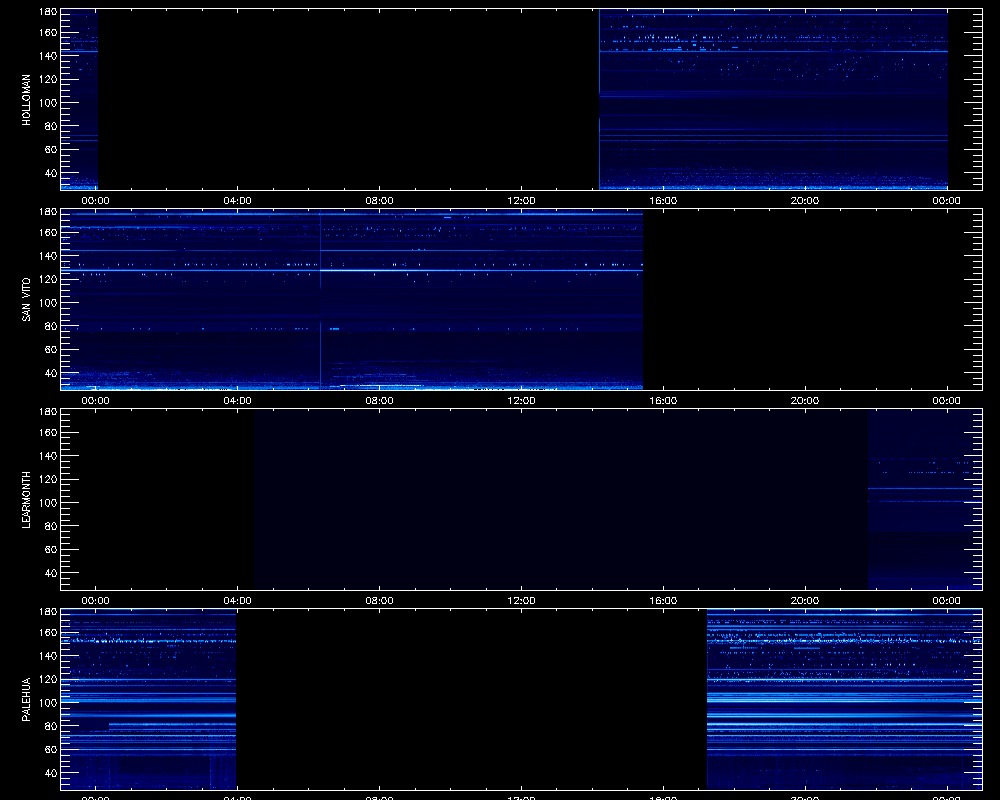Viewport: 1000px width, 800px height.
Task: Click the starting 00:00 tick under San Vito plot
Action: coord(96,401)
